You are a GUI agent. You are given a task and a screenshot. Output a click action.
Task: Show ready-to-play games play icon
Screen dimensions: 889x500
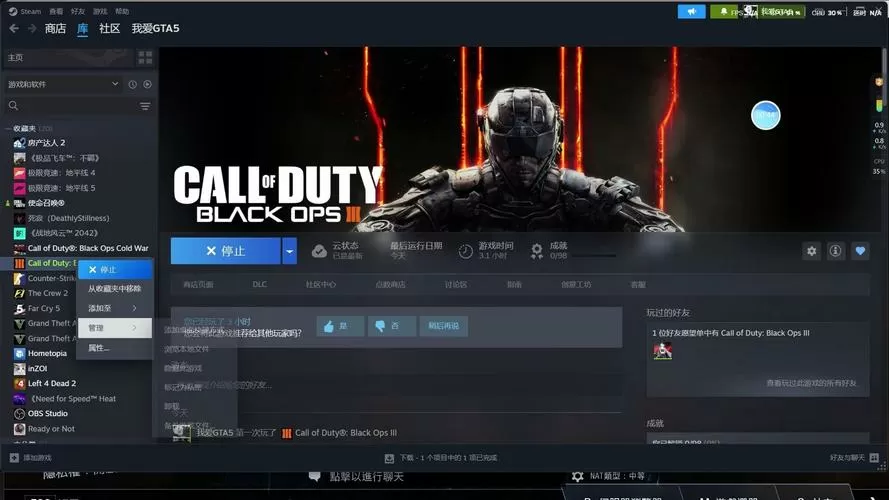147,84
